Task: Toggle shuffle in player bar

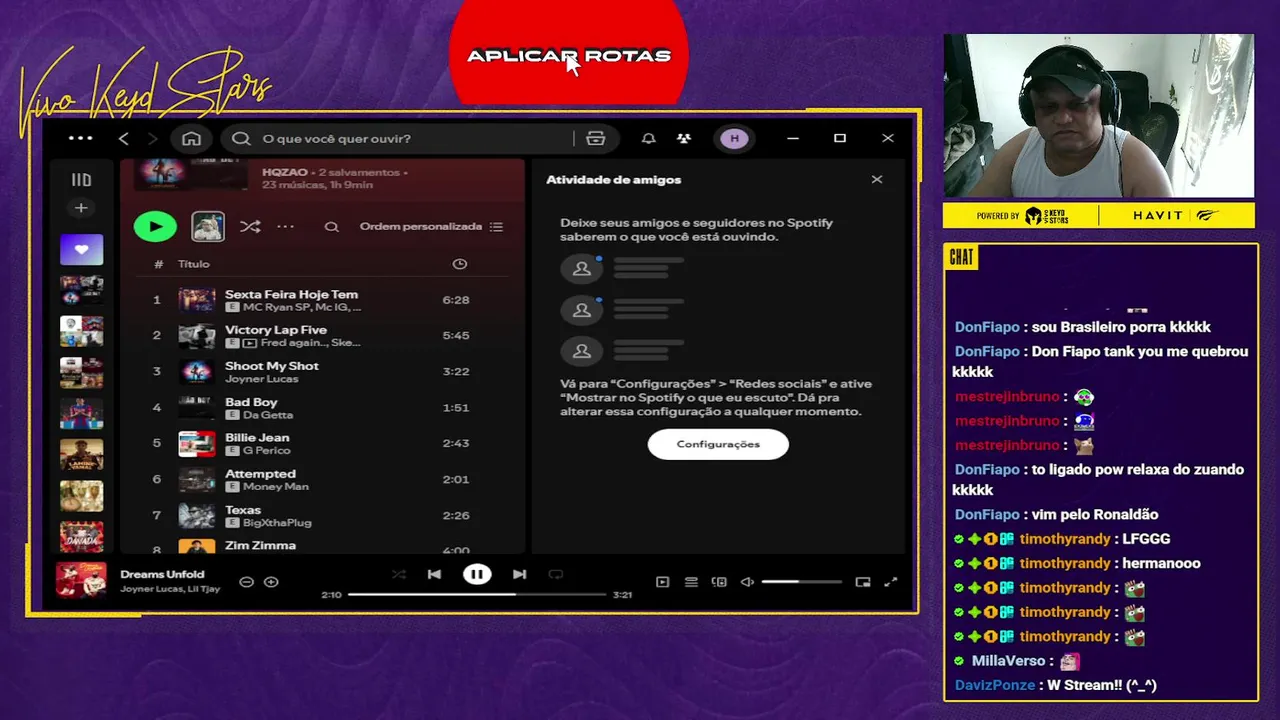Action: click(x=399, y=574)
